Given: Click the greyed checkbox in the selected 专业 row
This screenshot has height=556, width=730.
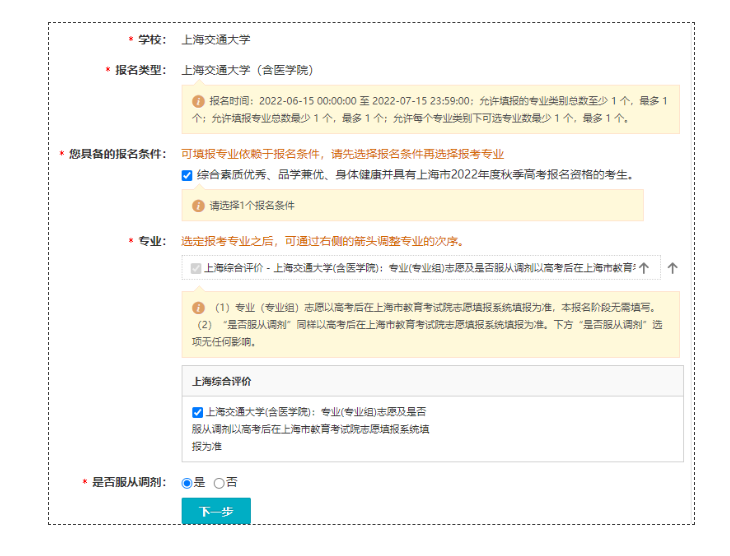Looking at the screenshot, I should click(x=195, y=268).
